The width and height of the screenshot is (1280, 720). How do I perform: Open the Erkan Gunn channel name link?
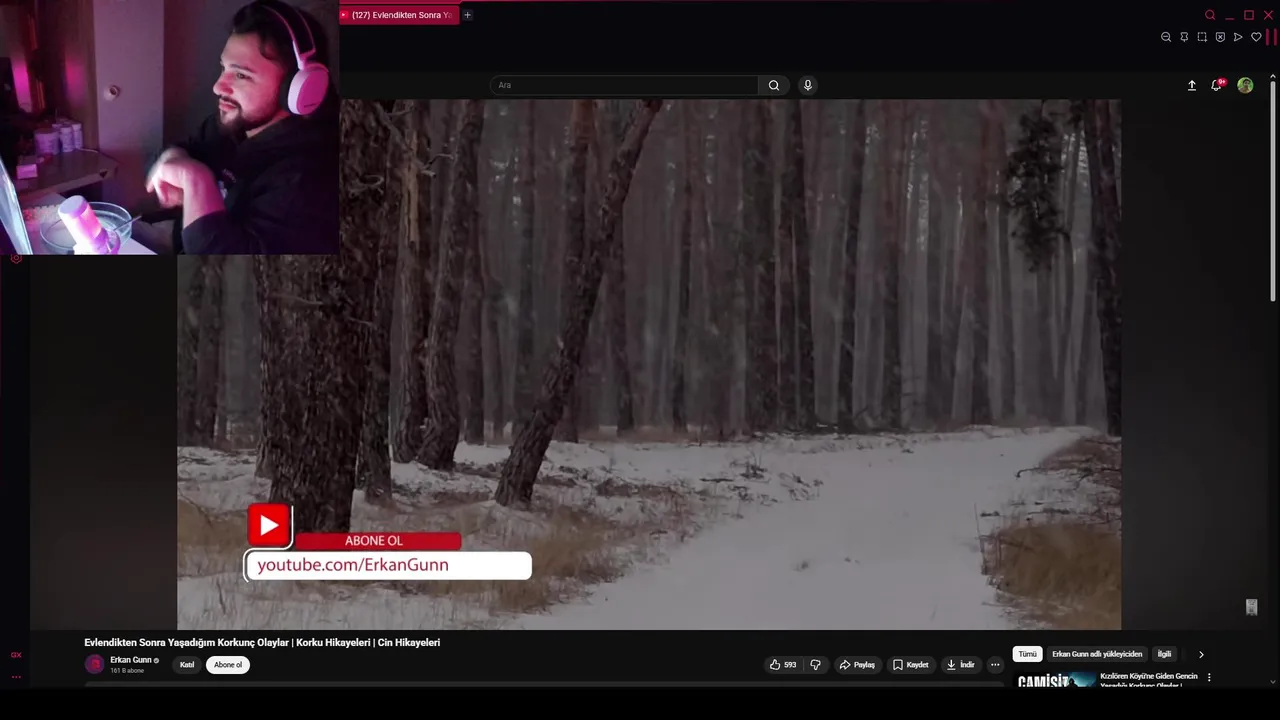pyautogui.click(x=131, y=660)
